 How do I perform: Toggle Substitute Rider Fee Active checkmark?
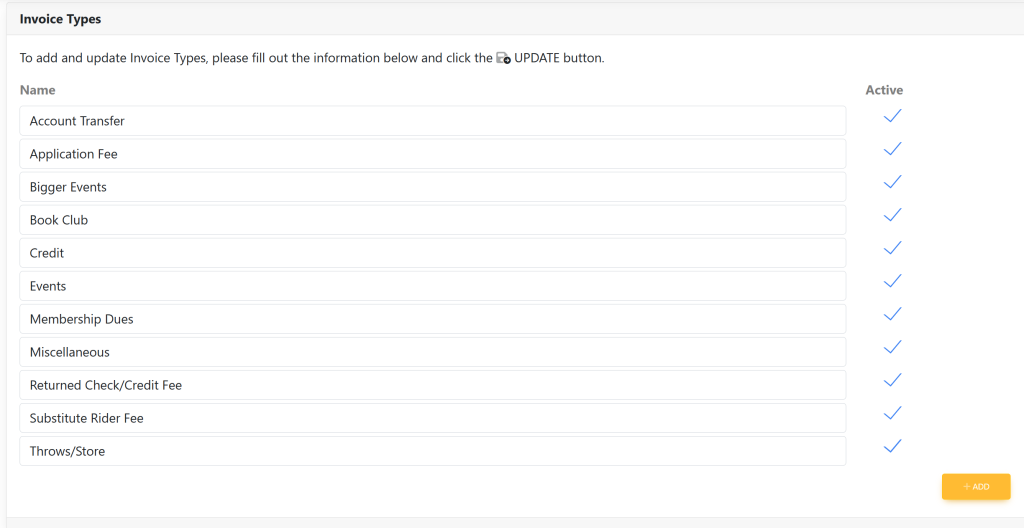point(892,413)
